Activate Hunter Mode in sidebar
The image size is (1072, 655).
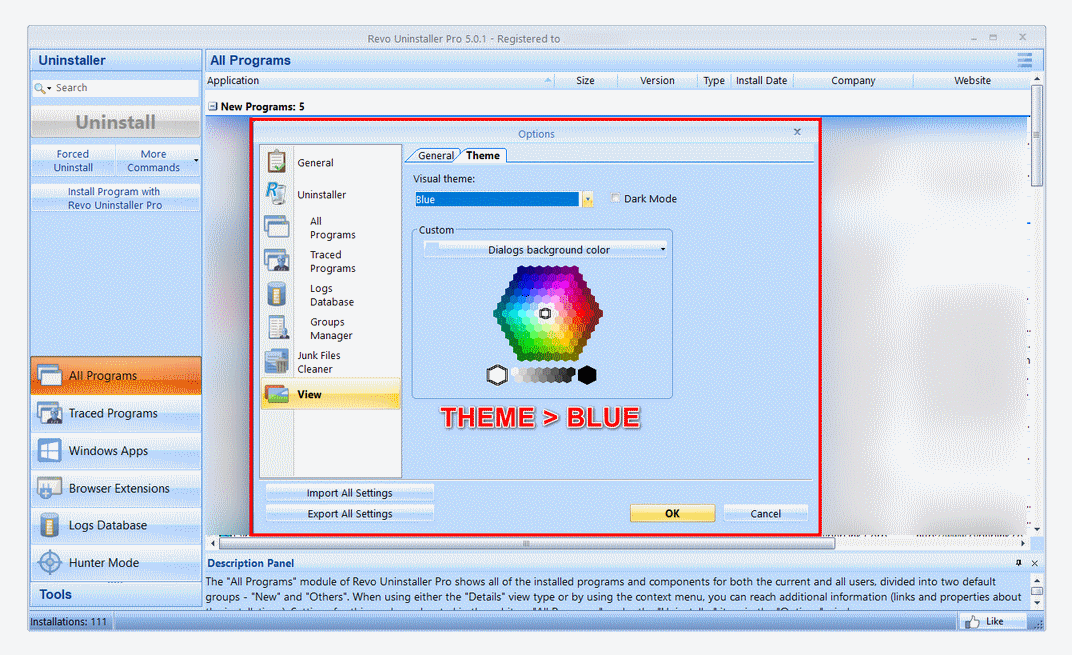(116, 563)
